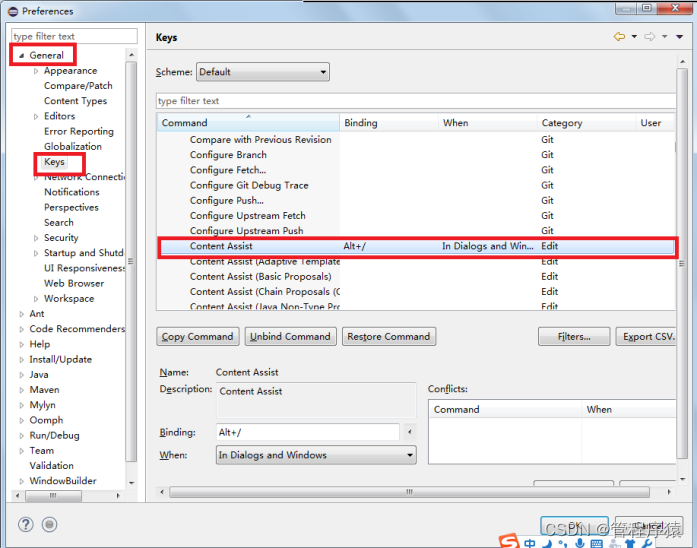This screenshot has width=697, height=548.
Task: Select Keys in the preferences tree
Action: (54, 162)
